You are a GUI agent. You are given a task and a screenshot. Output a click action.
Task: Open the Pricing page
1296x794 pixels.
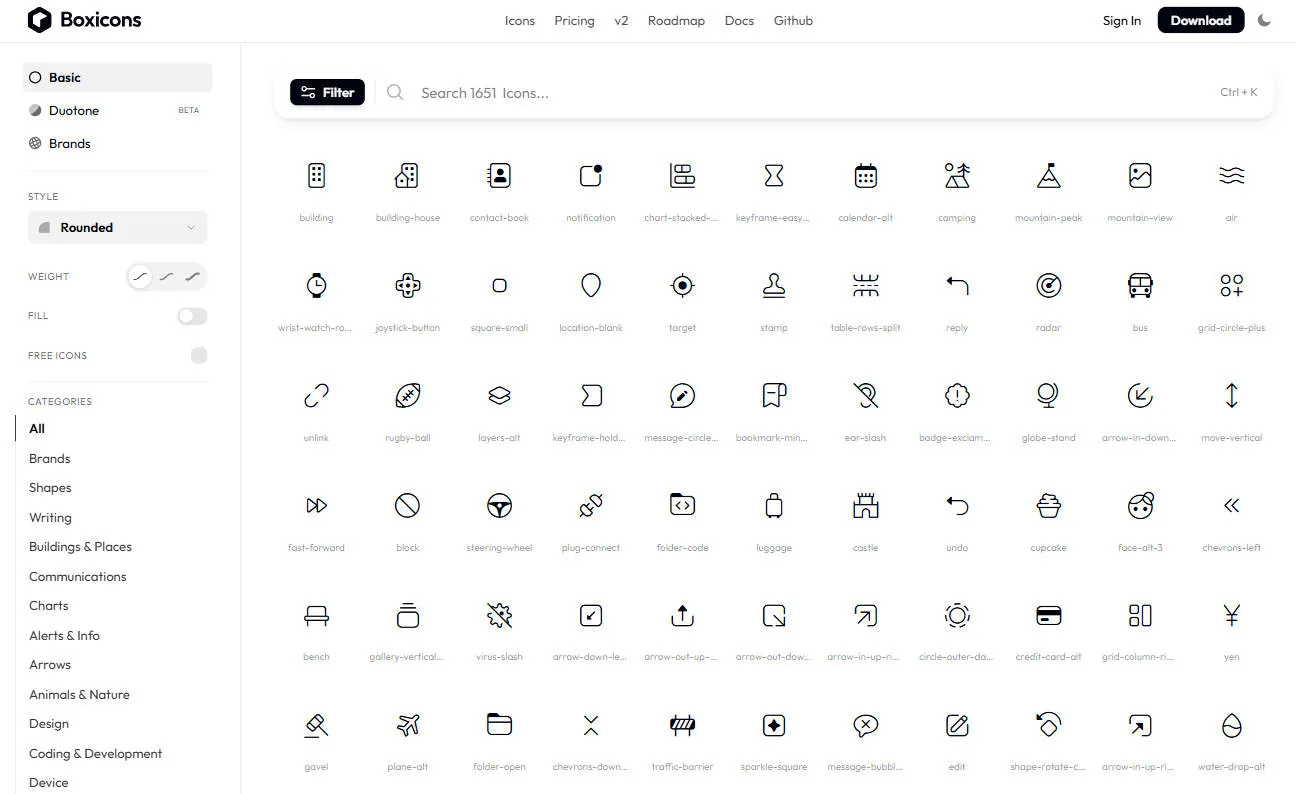[574, 20]
